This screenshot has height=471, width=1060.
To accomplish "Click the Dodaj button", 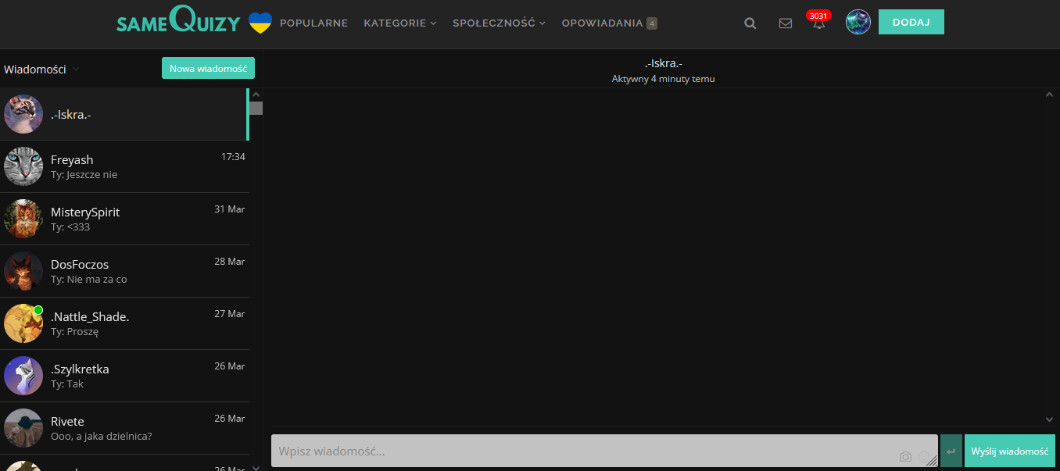I will pyautogui.click(x=910, y=22).
